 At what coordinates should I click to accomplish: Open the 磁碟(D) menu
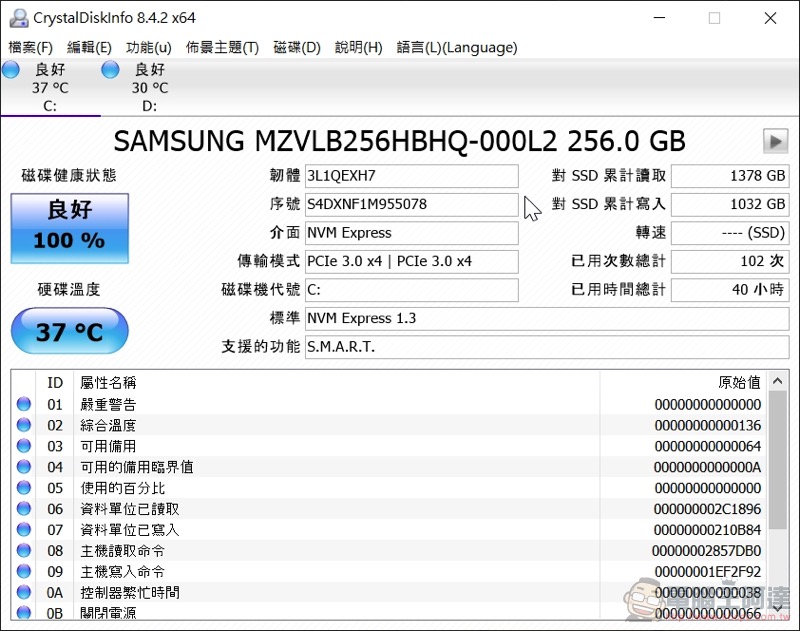[x=297, y=47]
